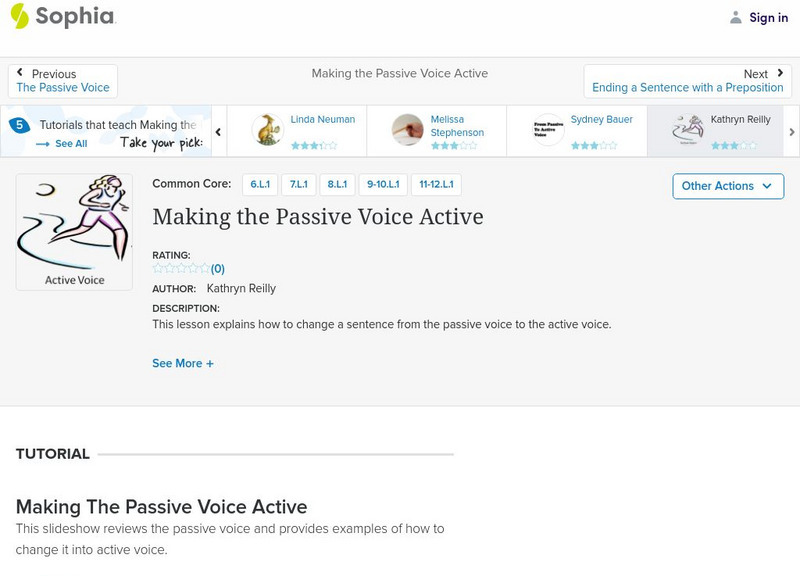Click the Sign in link
800x576 pixels.
769,17
